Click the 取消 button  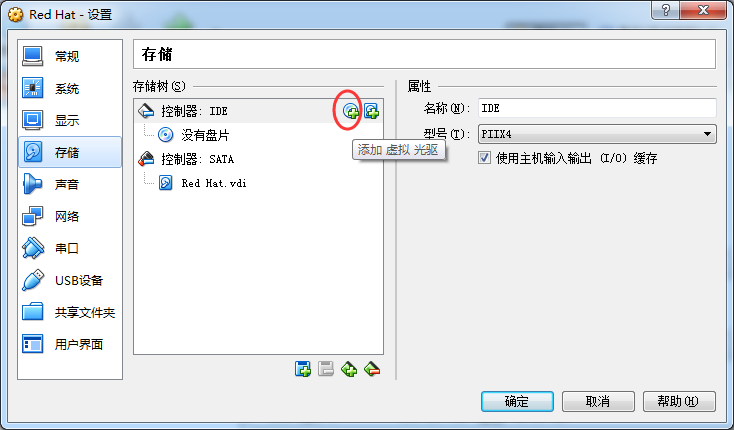coord(598,401)
